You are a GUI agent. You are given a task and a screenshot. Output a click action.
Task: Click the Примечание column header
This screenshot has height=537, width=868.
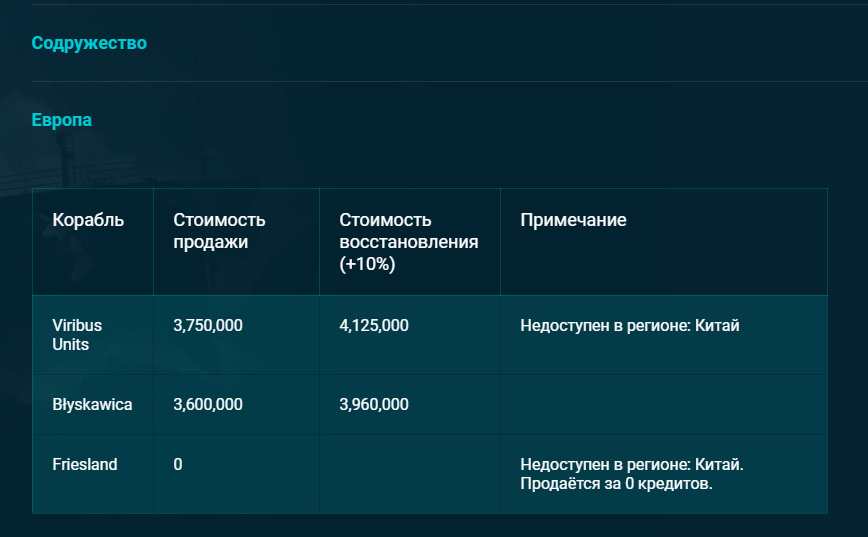(573, 220)
